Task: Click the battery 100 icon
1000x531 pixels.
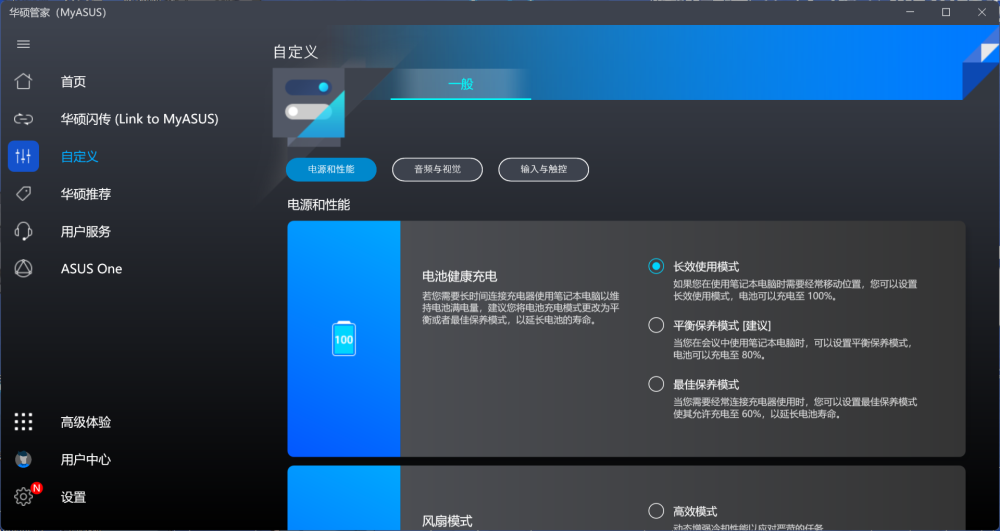Action: [344, 338]
